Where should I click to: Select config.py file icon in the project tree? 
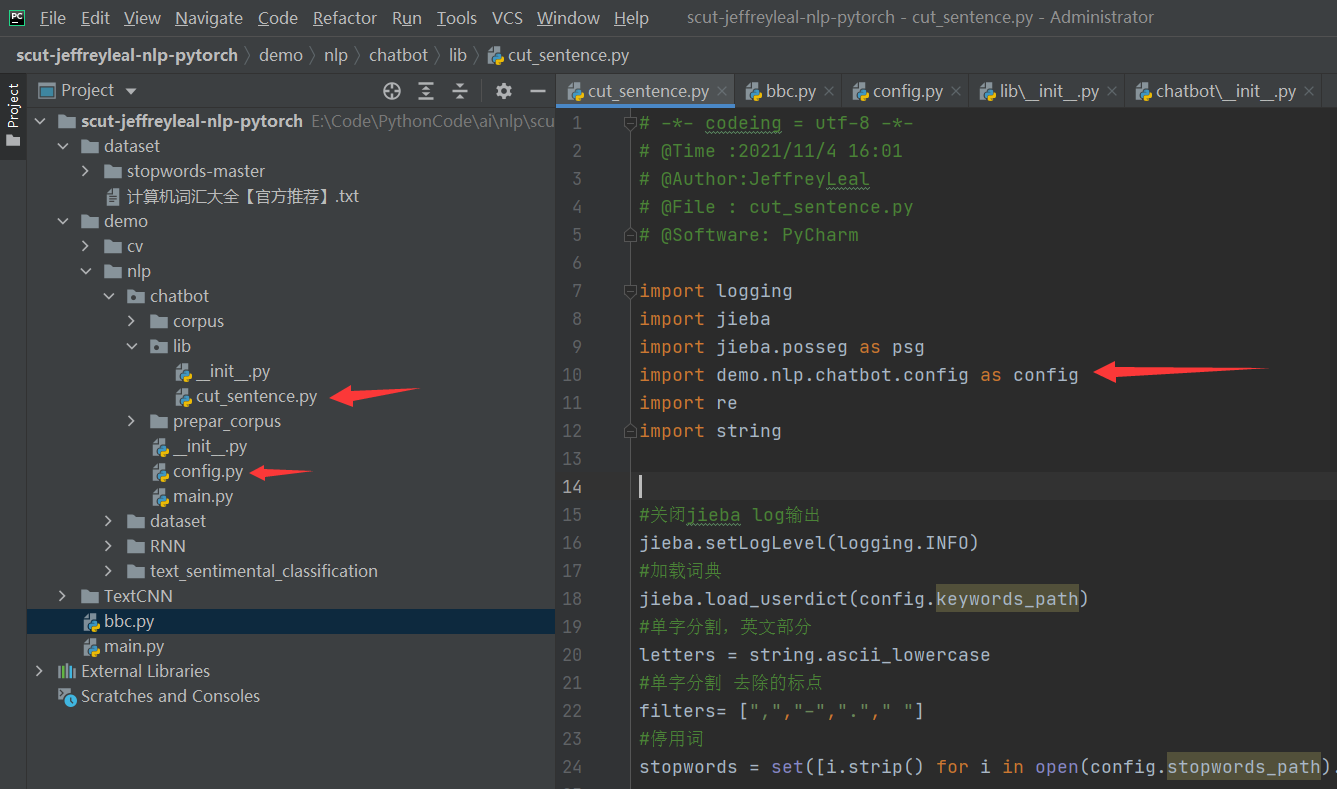160,472
